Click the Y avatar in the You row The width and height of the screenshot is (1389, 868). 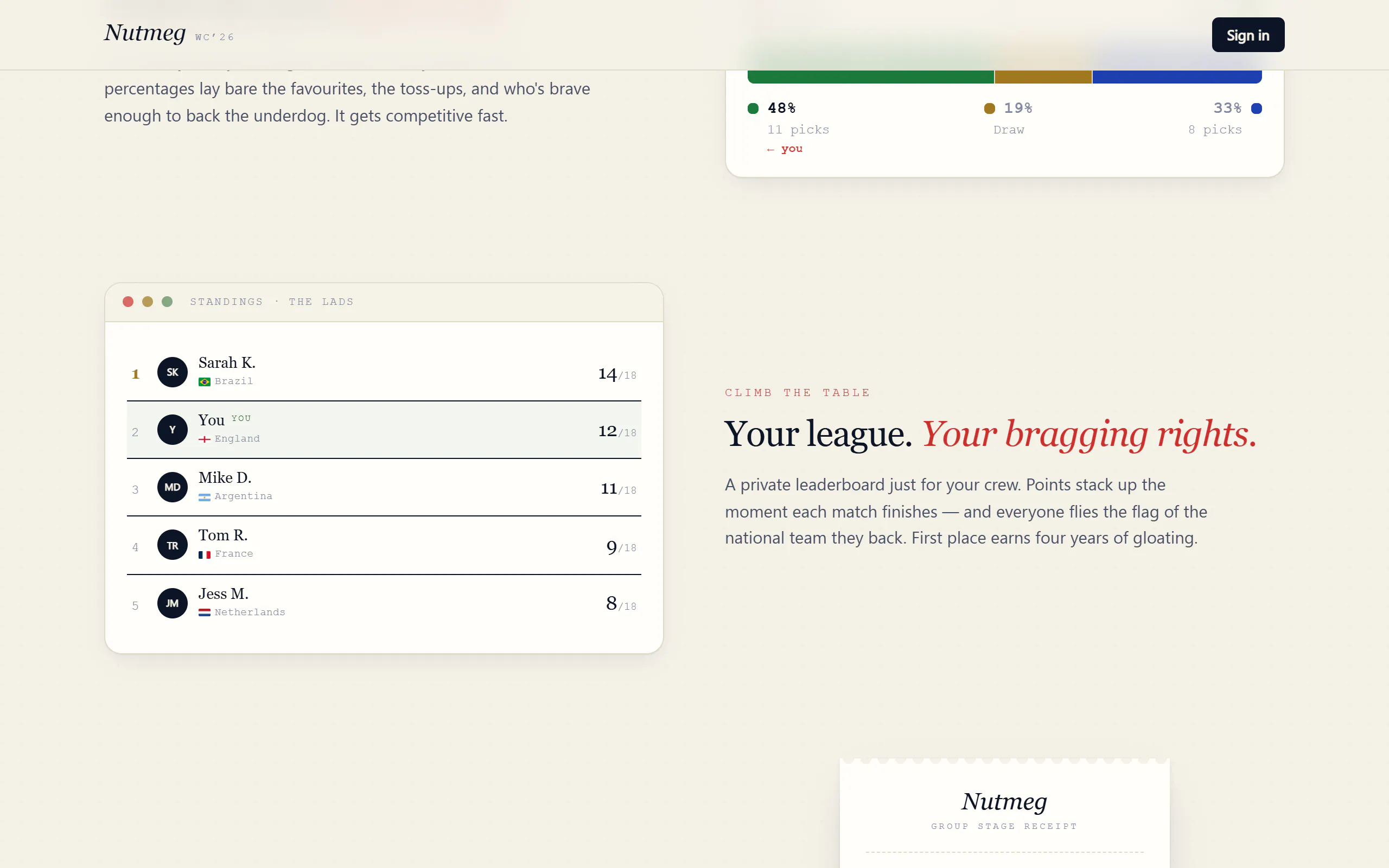click(x=172, y=430)
